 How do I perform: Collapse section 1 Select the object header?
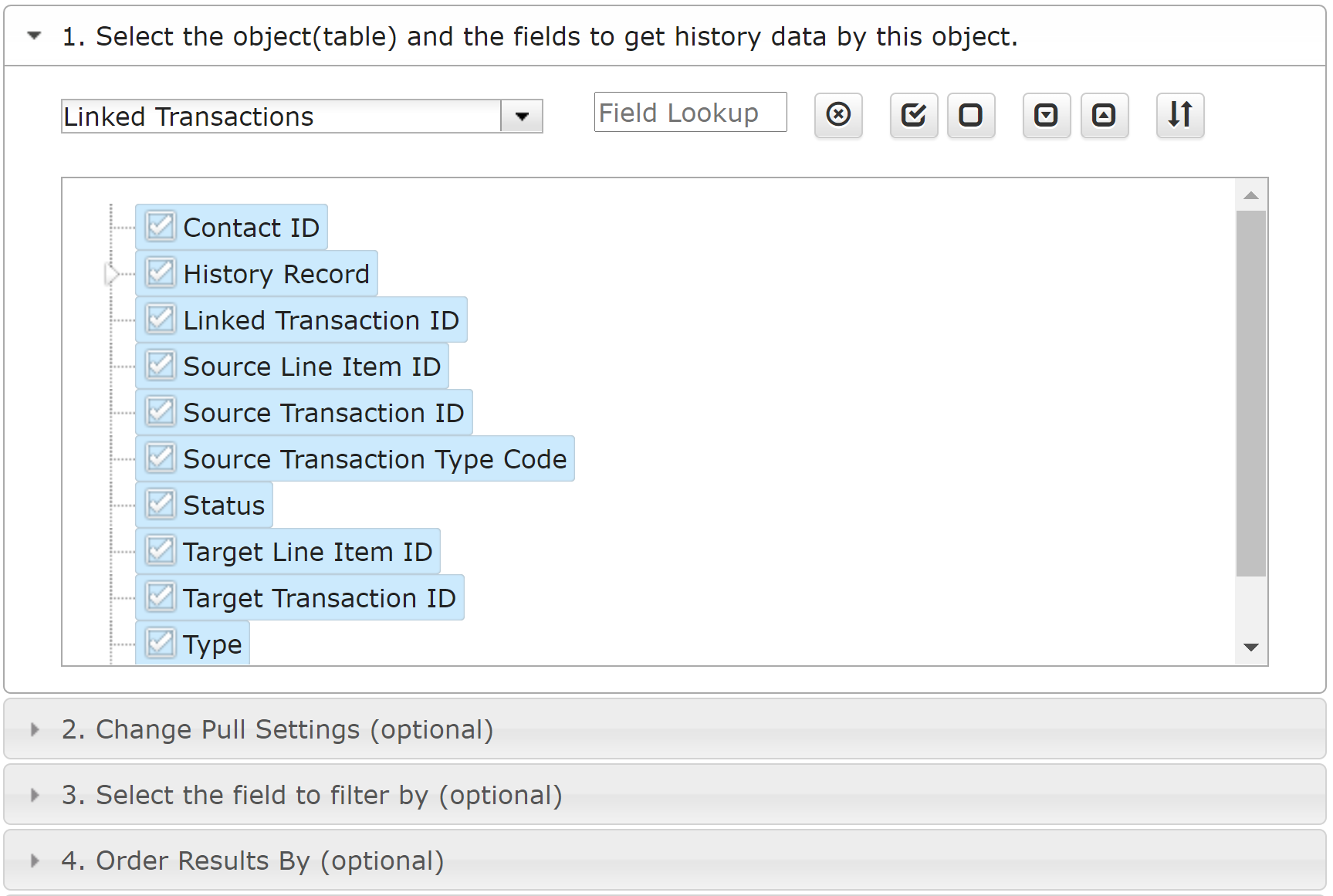[x=34, y=36]
